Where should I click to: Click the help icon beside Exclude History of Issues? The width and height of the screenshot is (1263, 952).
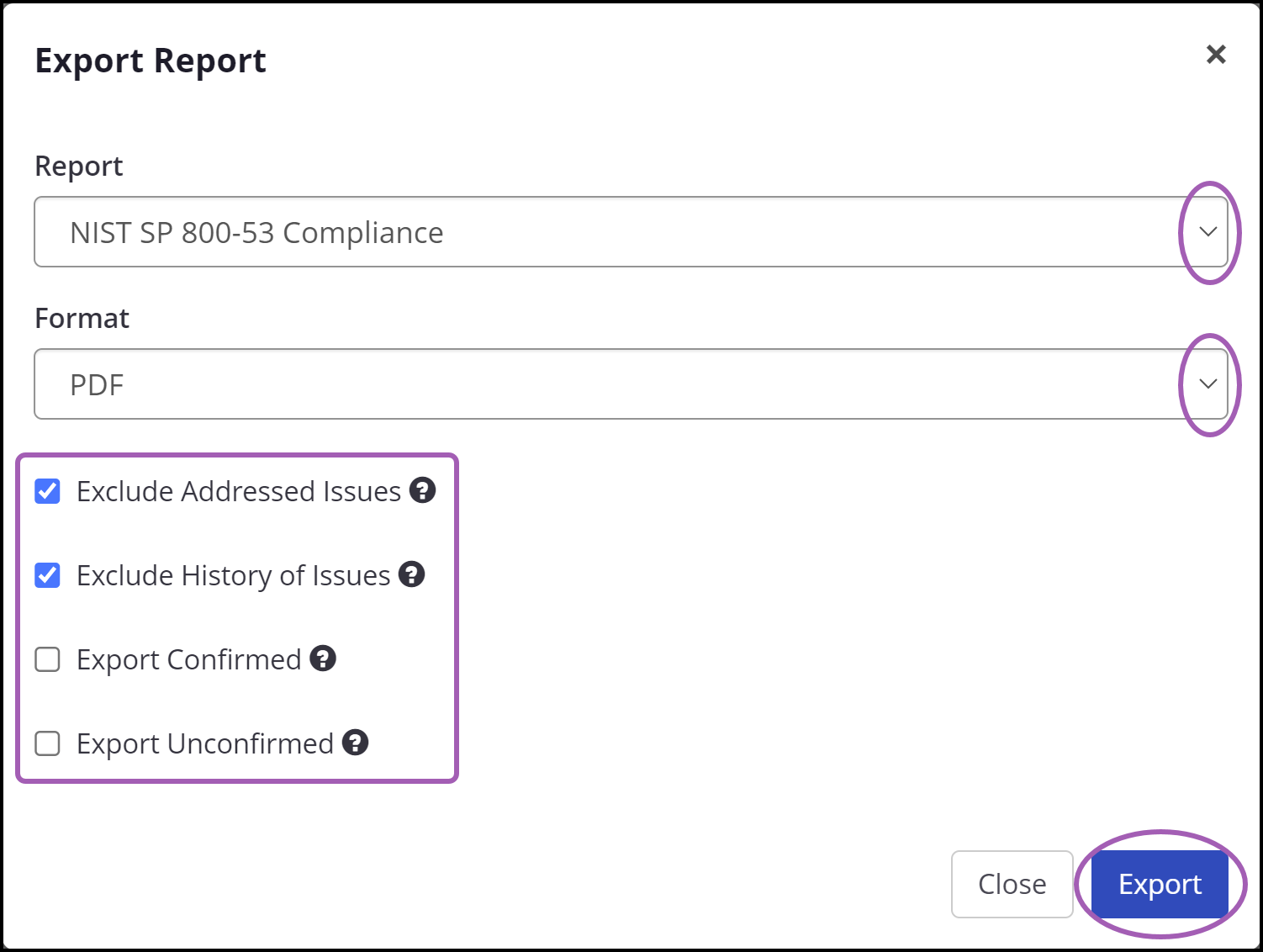[411, 574]
